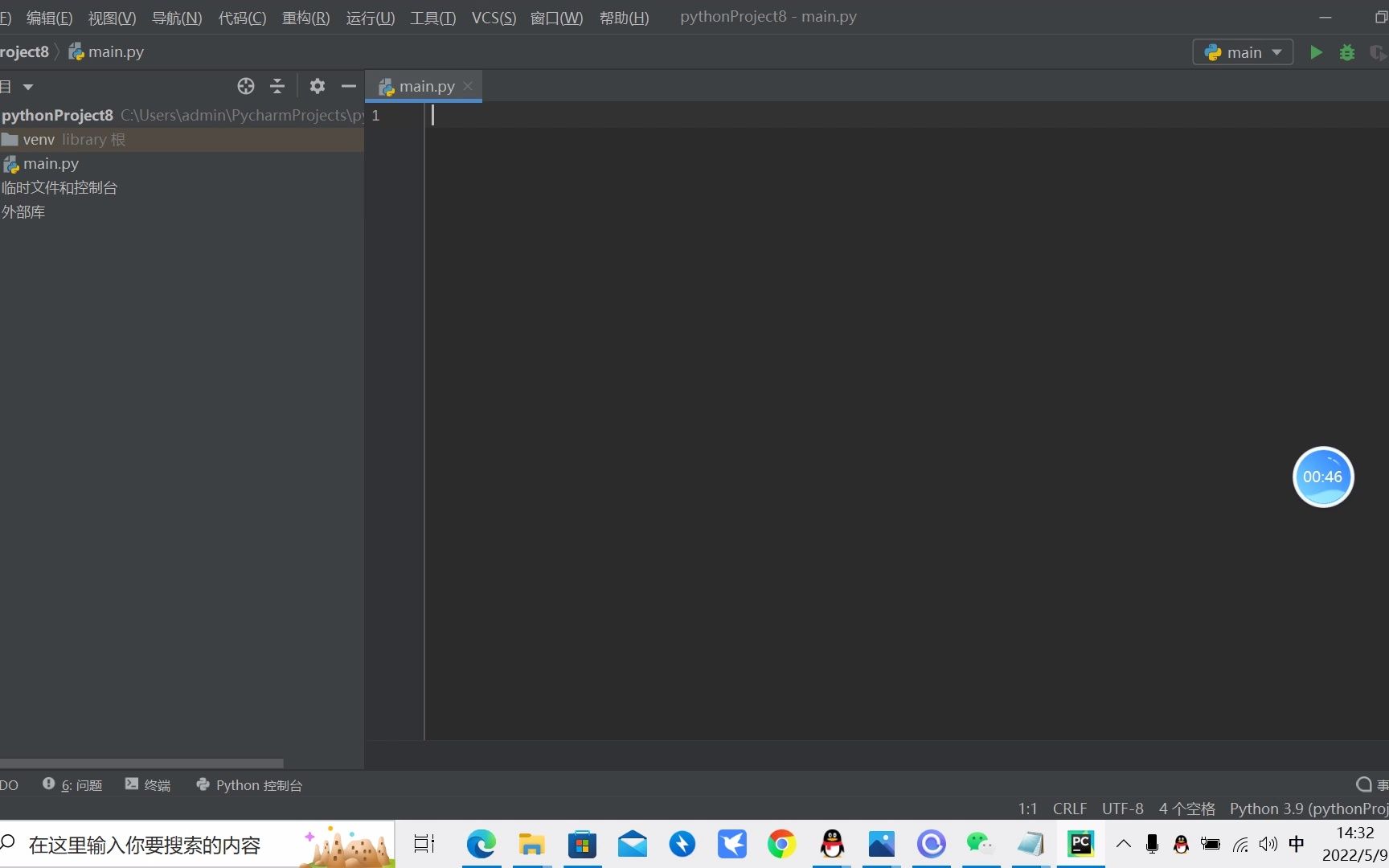Open the VCS(S) menu

tap(494, 18)
